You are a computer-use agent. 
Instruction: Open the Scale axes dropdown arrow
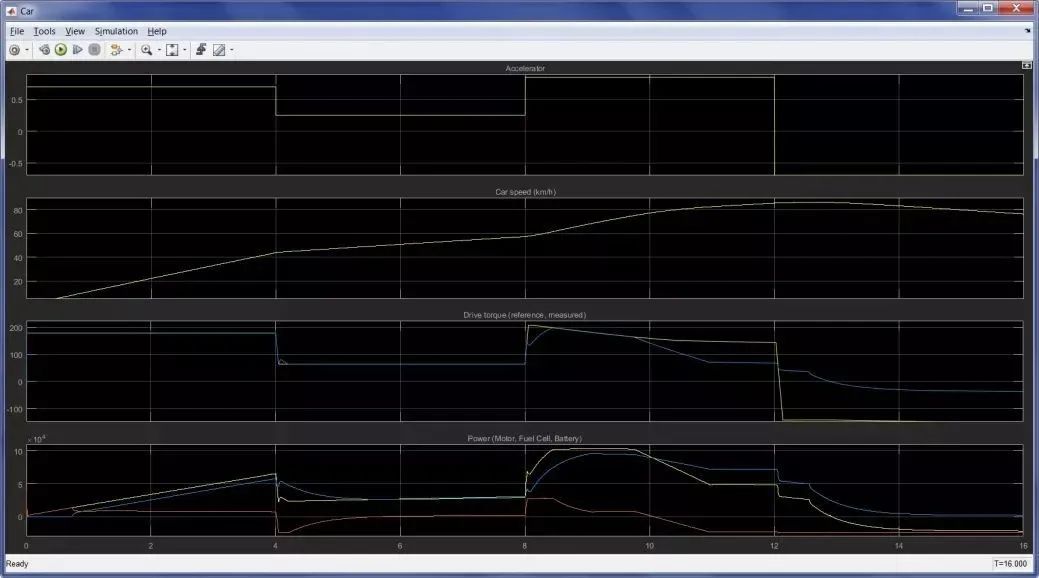click(184, 49)
